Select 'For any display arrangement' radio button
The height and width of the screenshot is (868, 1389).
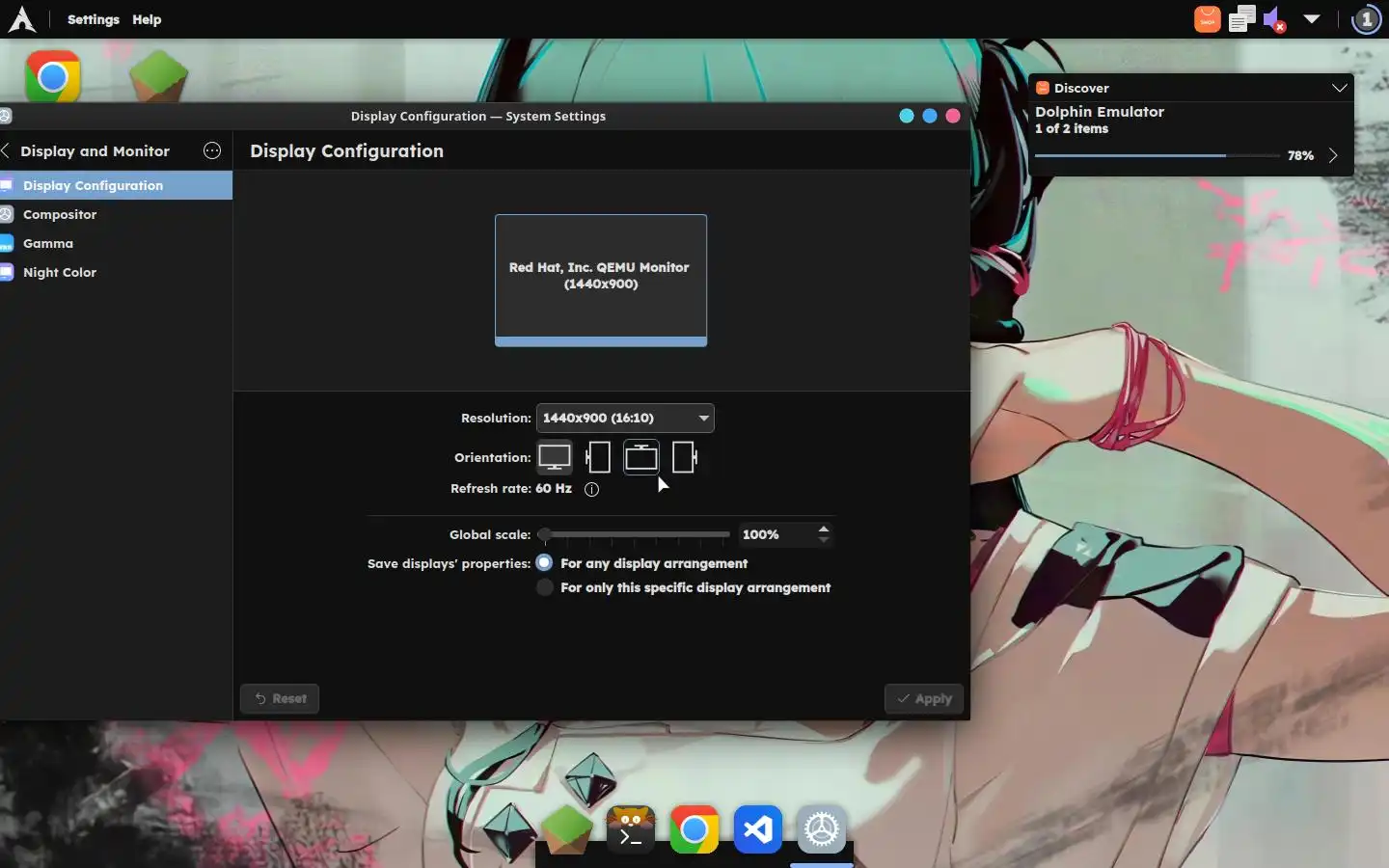[545, 563]
